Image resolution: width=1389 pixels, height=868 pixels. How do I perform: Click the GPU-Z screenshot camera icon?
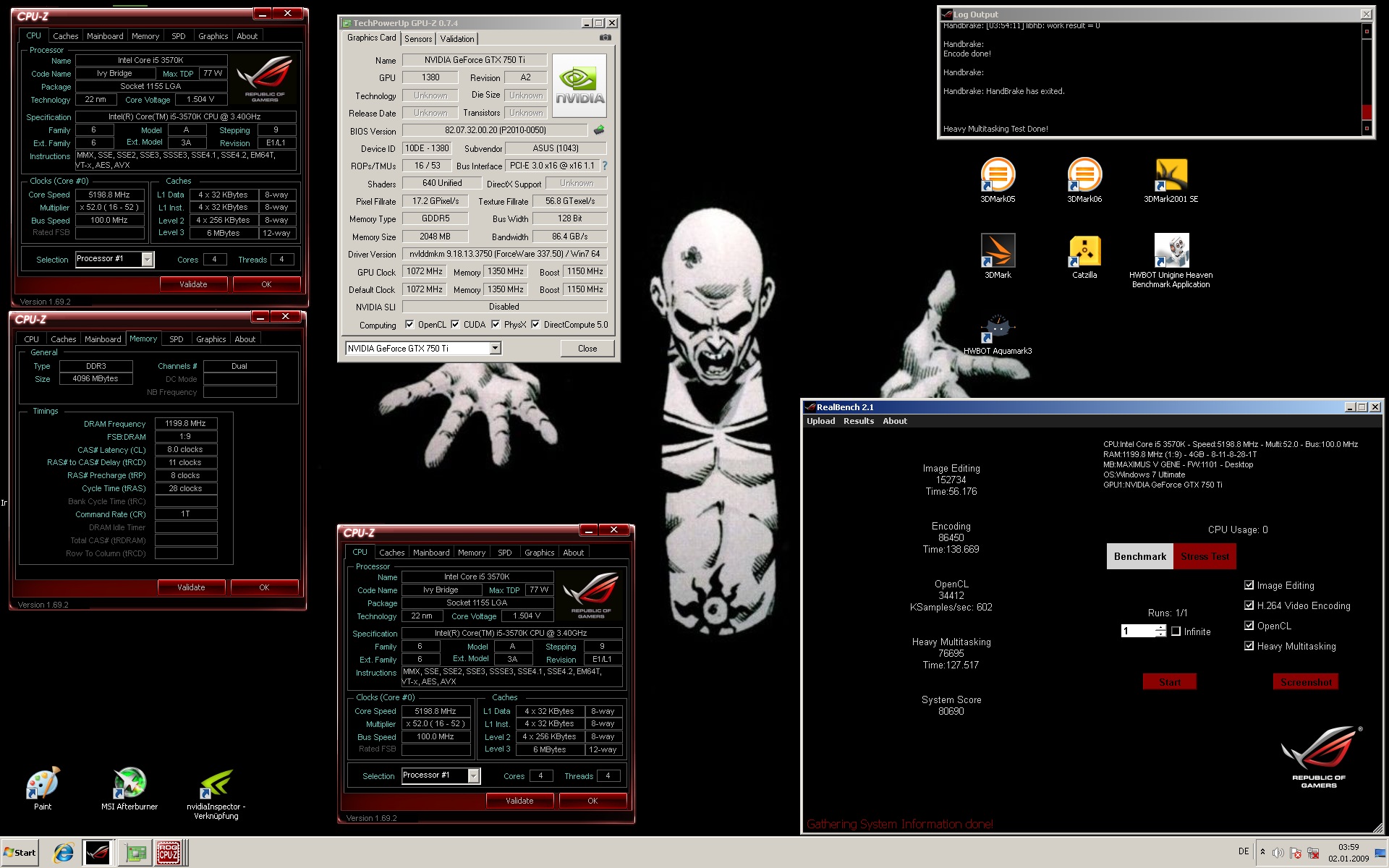pyautogui.click(x=606, y=38)
